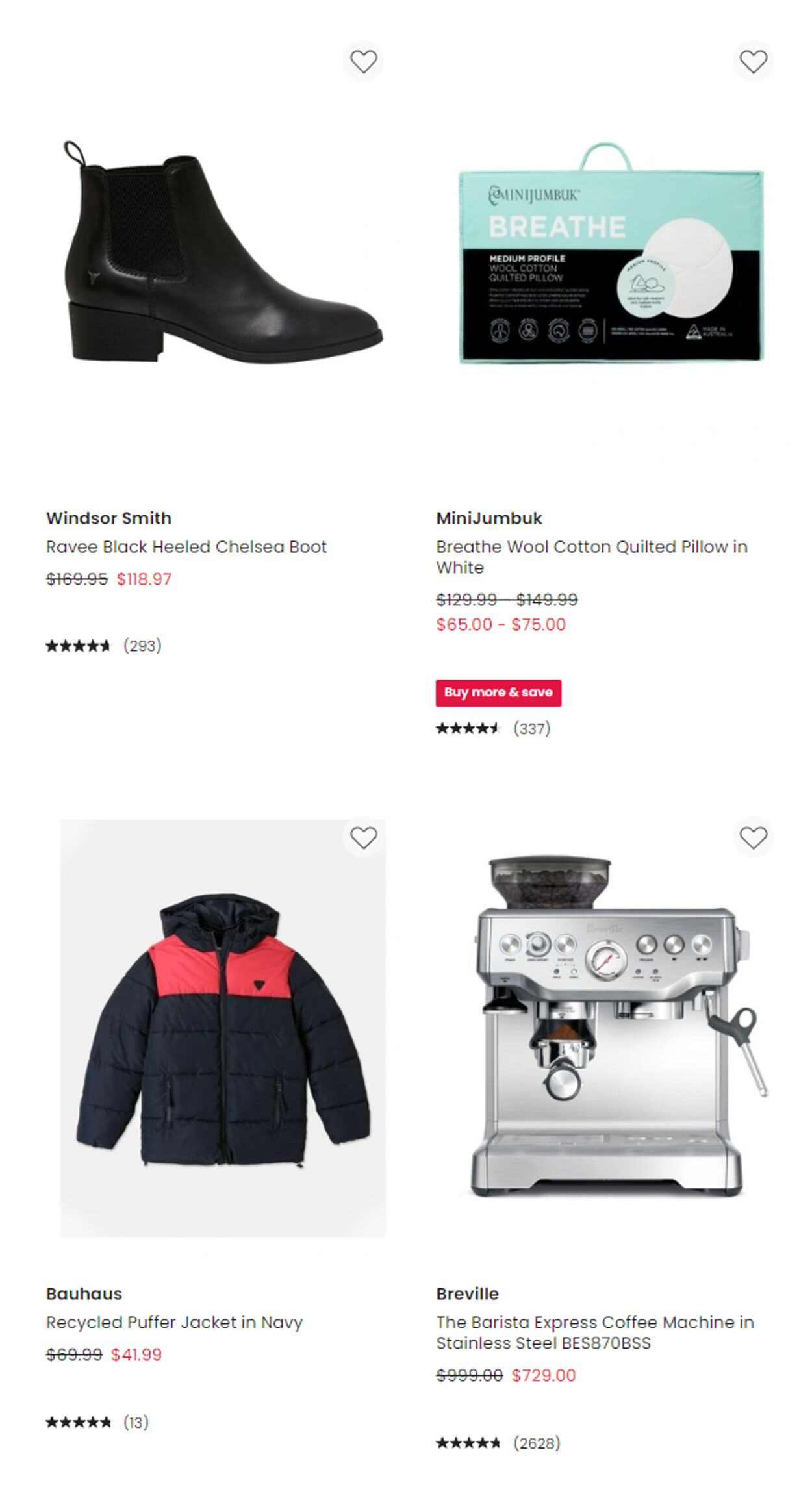Screen dimensions: 812x1487
Task: View the navy puffer jacket photo
Action: (223, 1028)
